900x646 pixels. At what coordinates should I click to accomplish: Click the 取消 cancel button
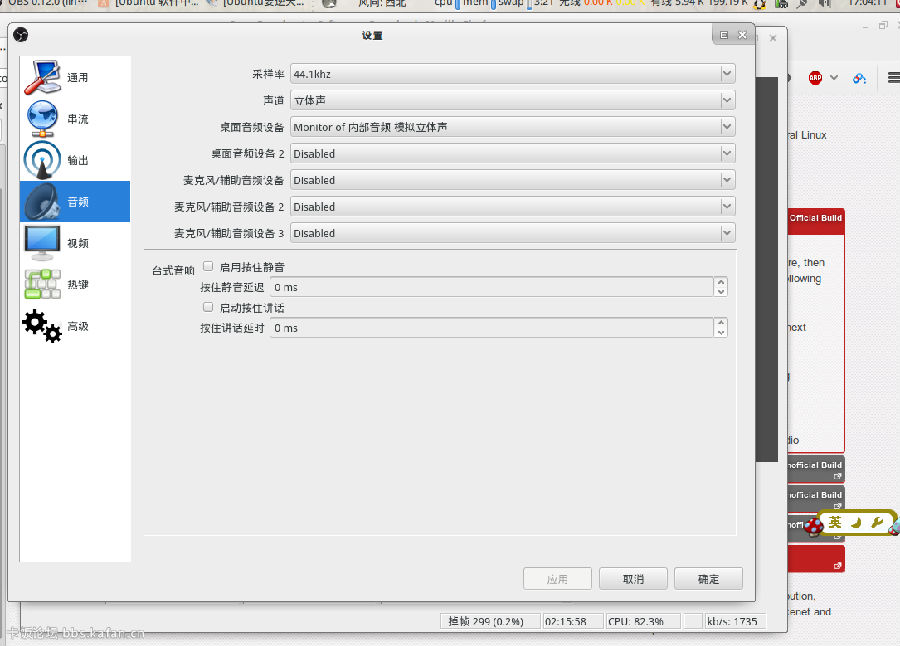pos(633,579)
